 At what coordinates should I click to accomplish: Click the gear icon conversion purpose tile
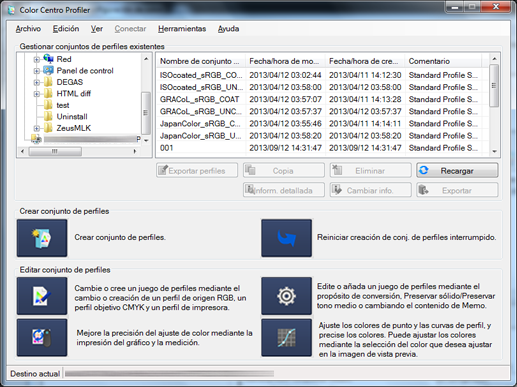coord(286,296)
